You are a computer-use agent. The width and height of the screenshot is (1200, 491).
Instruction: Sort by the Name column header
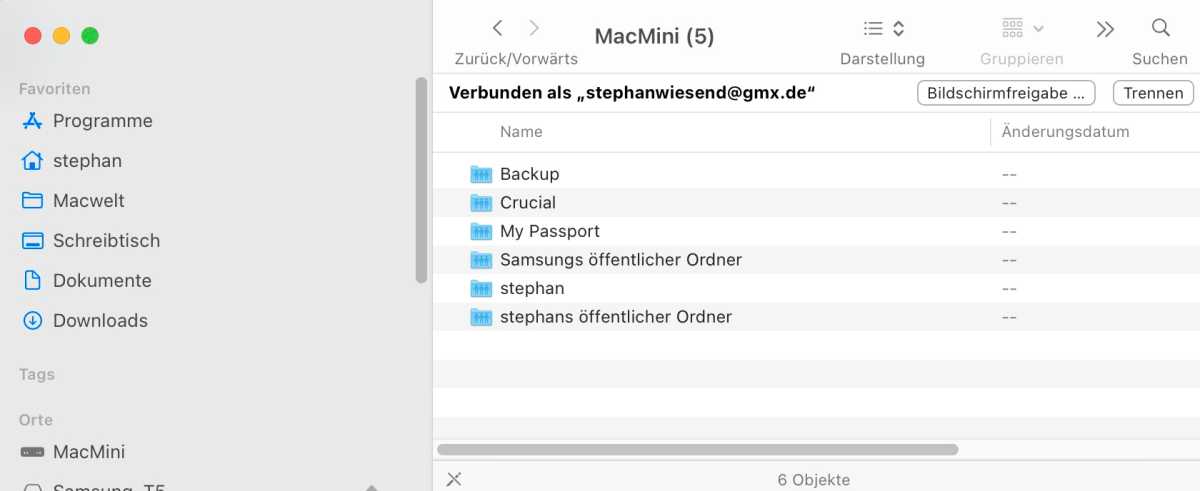[521, 131]
